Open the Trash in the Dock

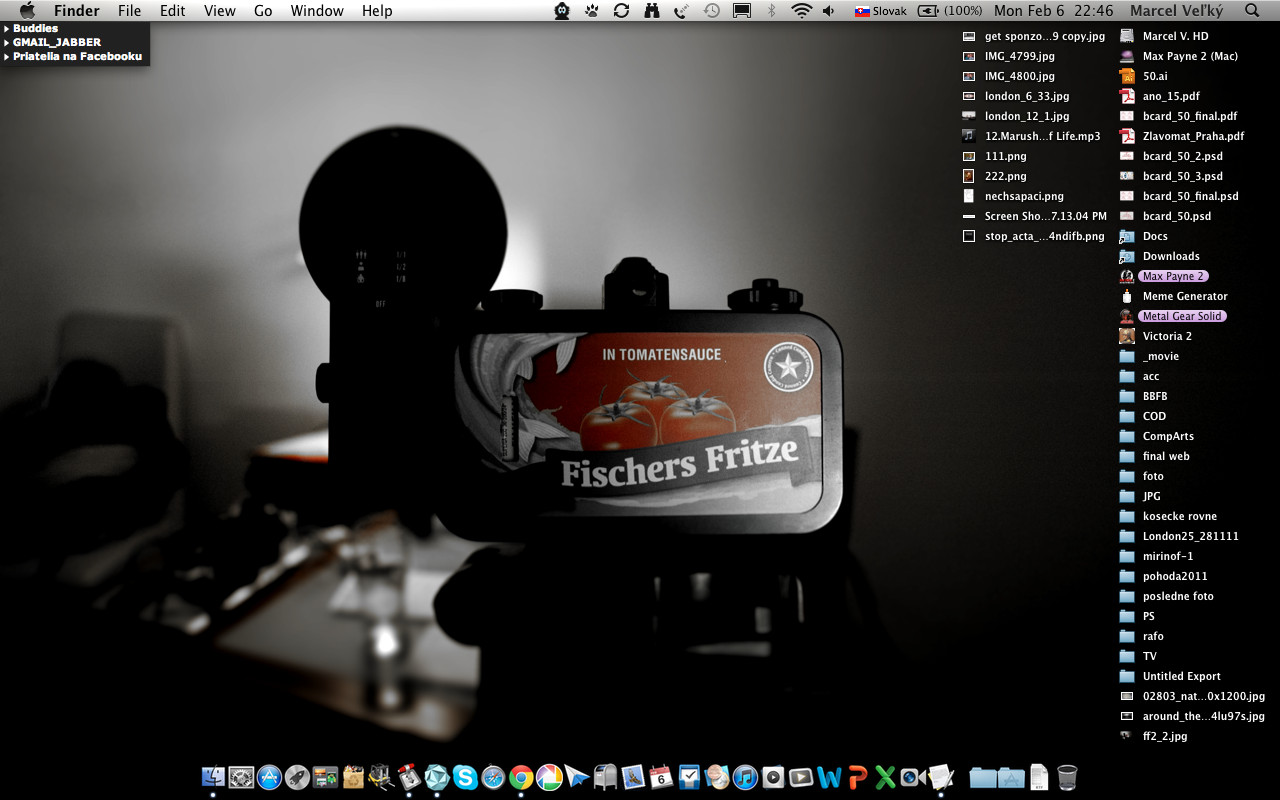(x=1067, y=777)
